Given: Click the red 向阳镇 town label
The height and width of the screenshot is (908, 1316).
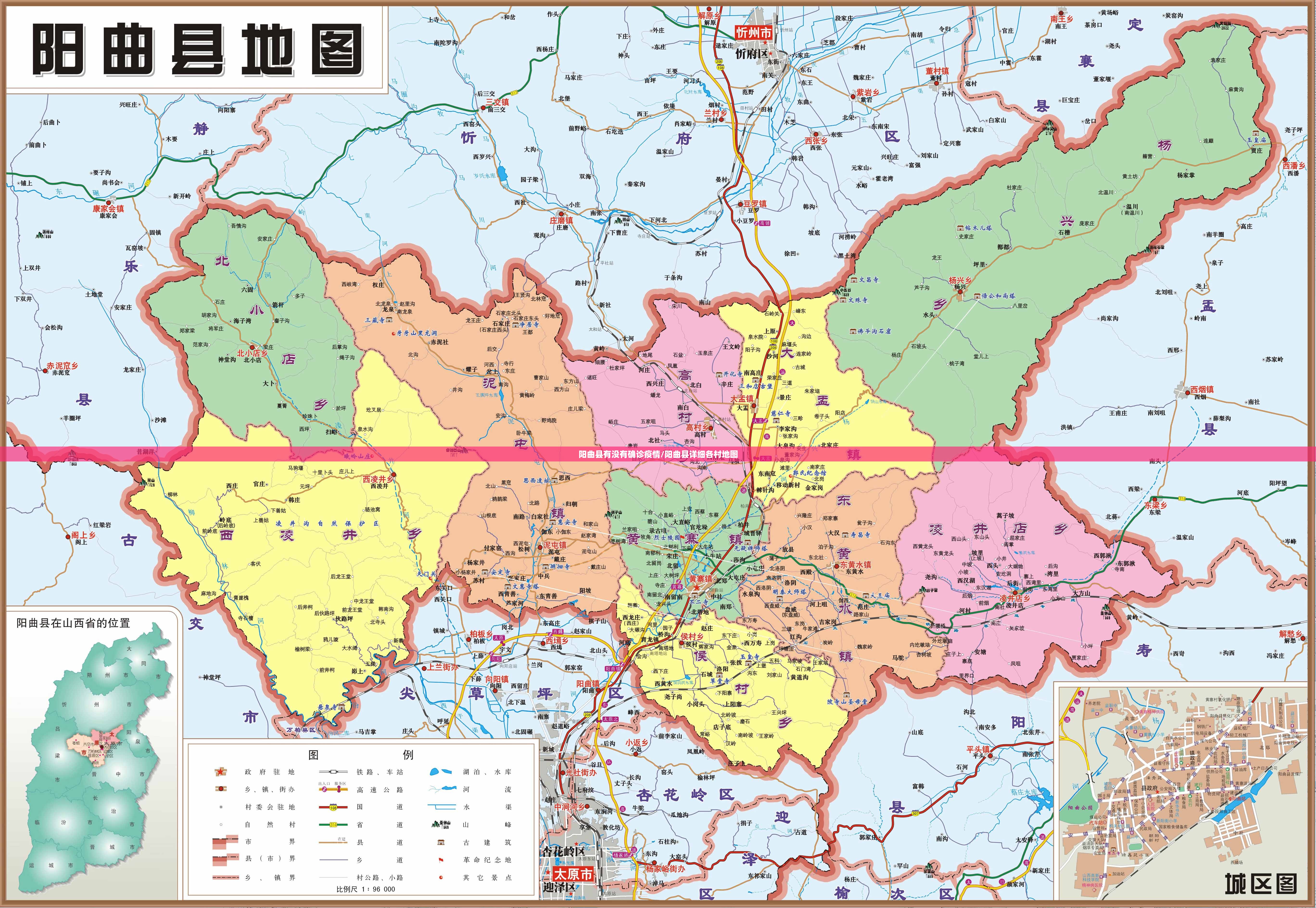Looking at the screenshot, I should coord(497,679).
